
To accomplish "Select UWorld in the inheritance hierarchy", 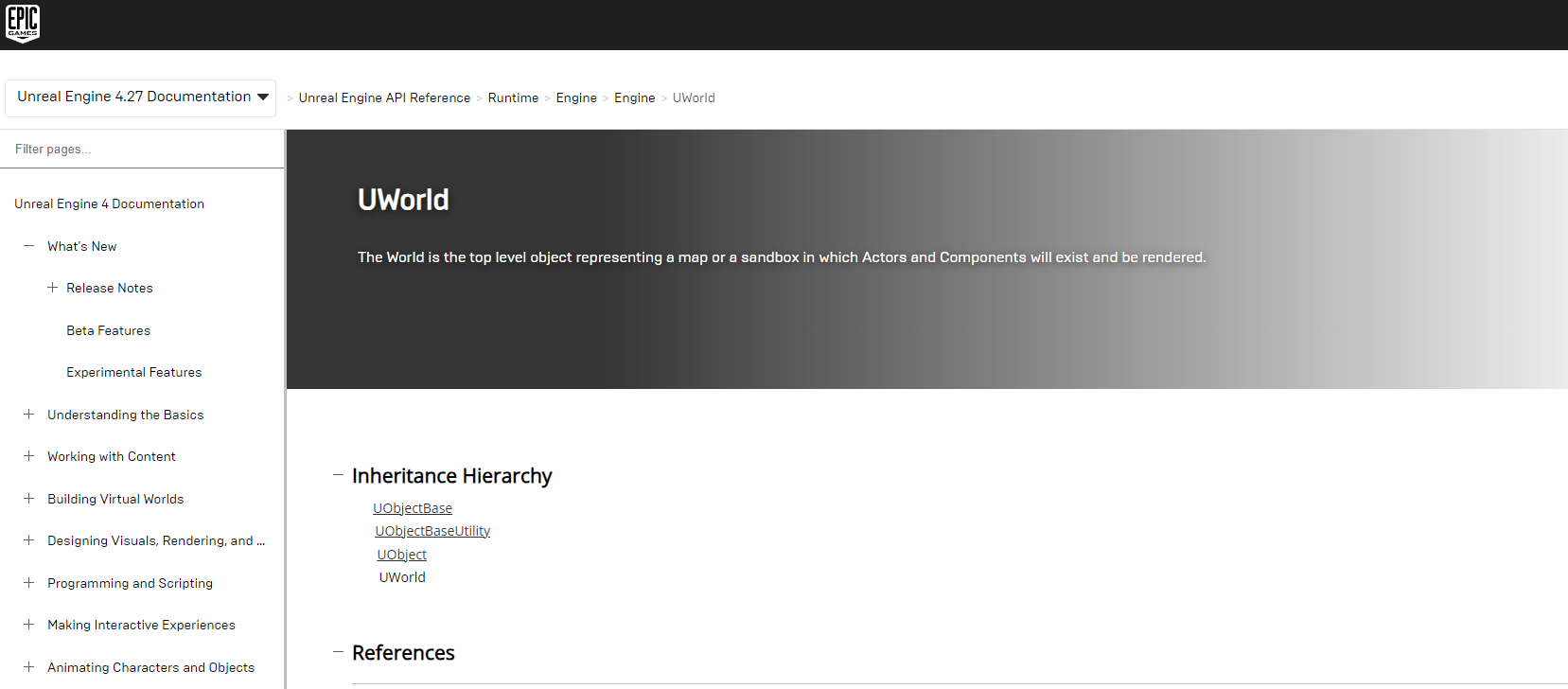I will [402, 577].
